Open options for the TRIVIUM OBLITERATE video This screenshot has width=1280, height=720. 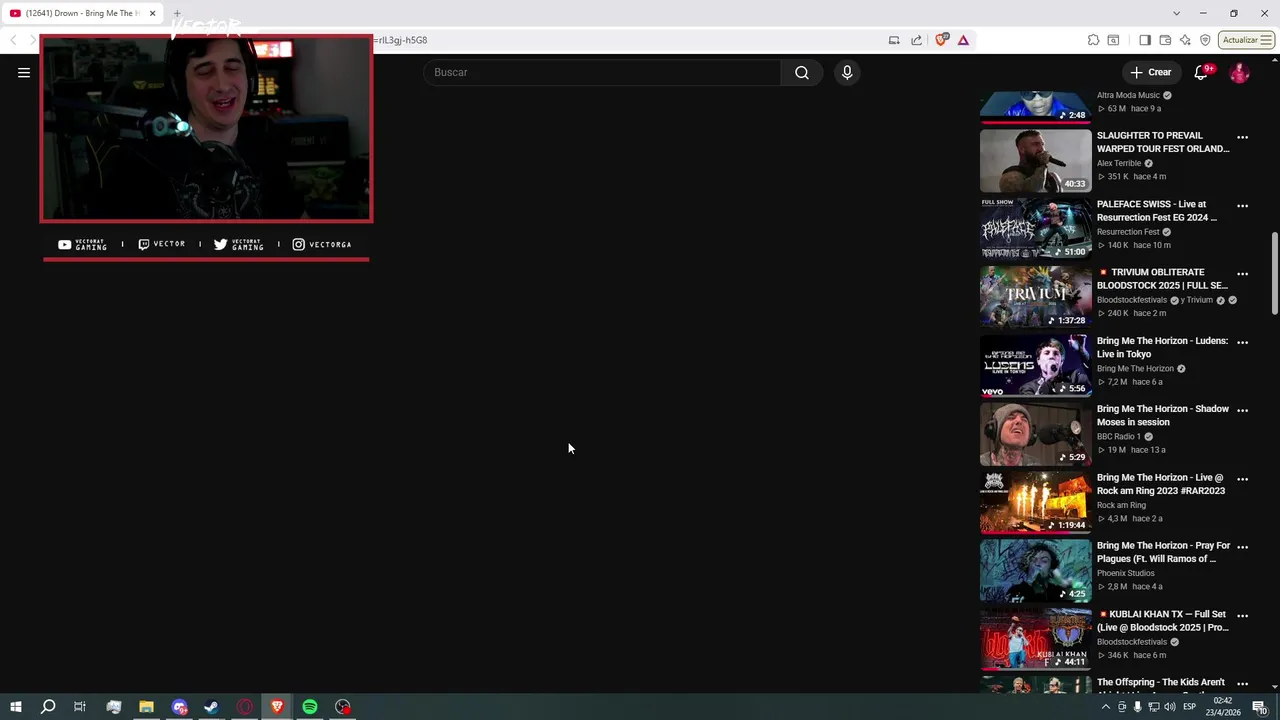(x=1242, y=274)
